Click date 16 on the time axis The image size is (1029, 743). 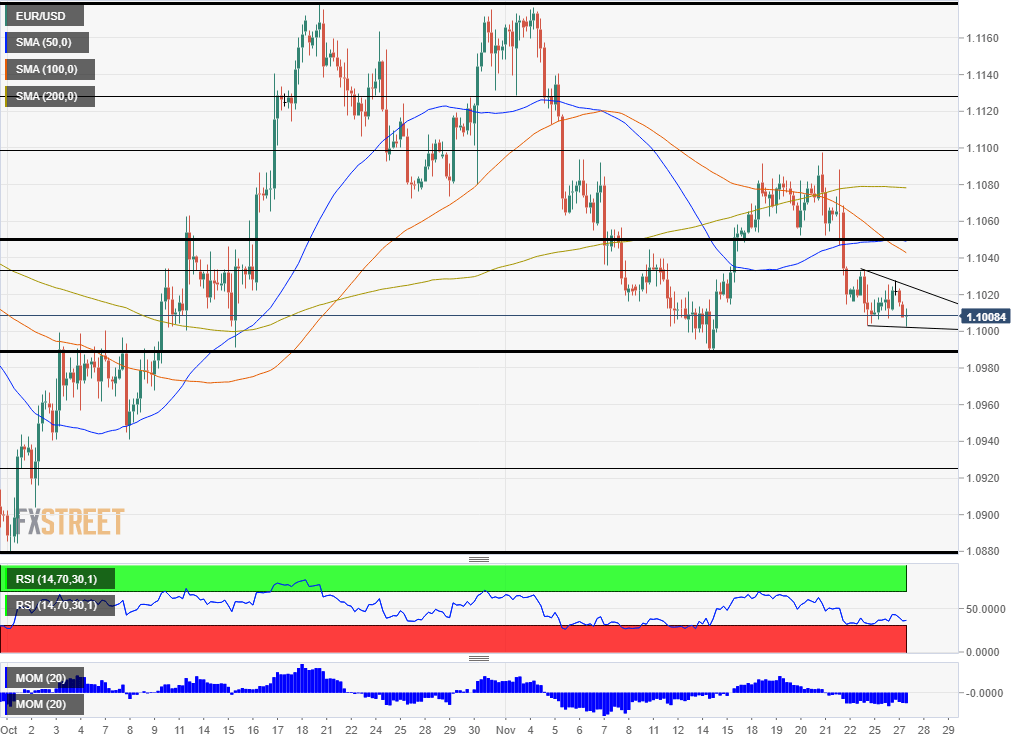253,730
